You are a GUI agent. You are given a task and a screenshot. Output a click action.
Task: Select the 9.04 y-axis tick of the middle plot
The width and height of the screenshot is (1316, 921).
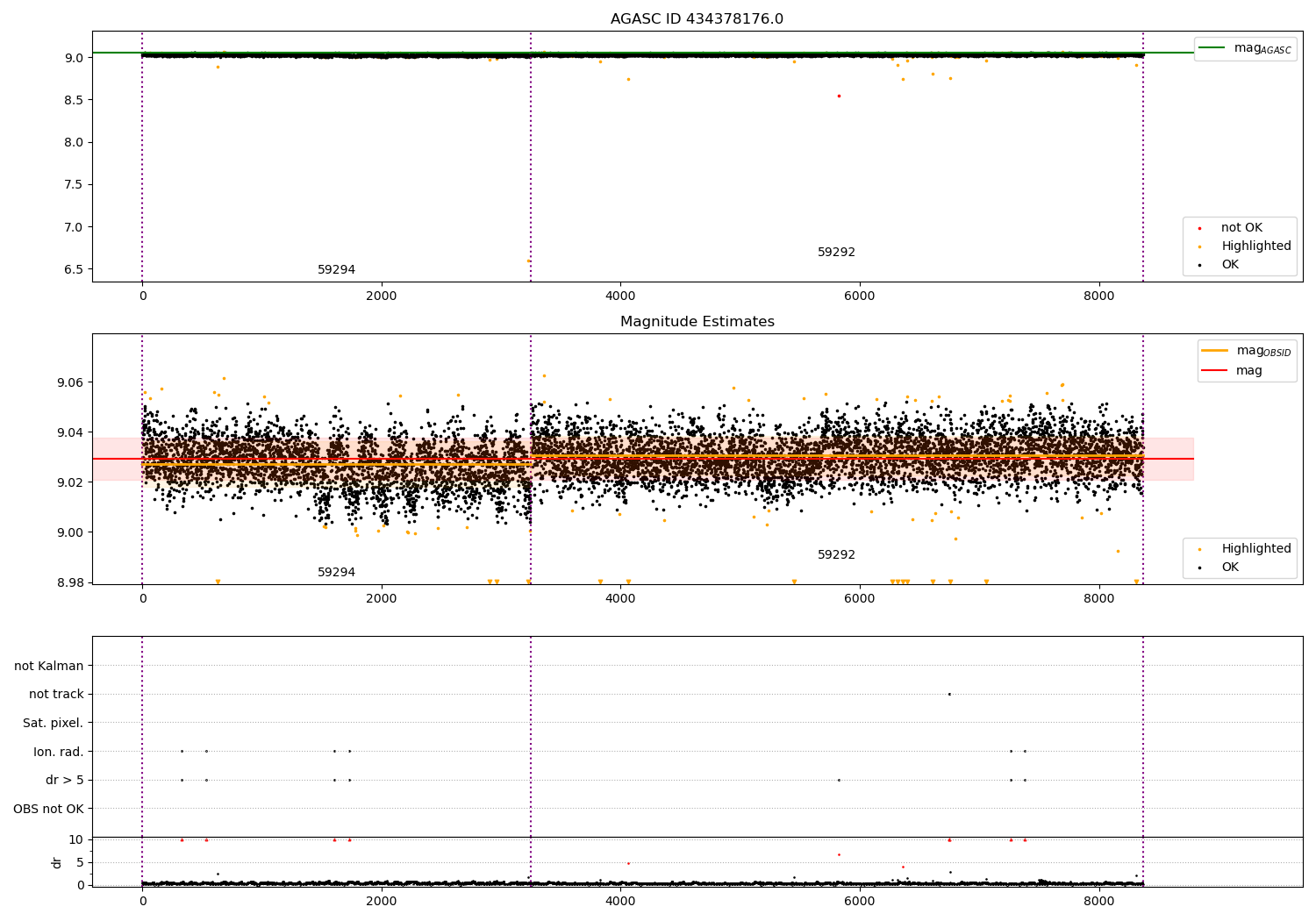(70, 432)
